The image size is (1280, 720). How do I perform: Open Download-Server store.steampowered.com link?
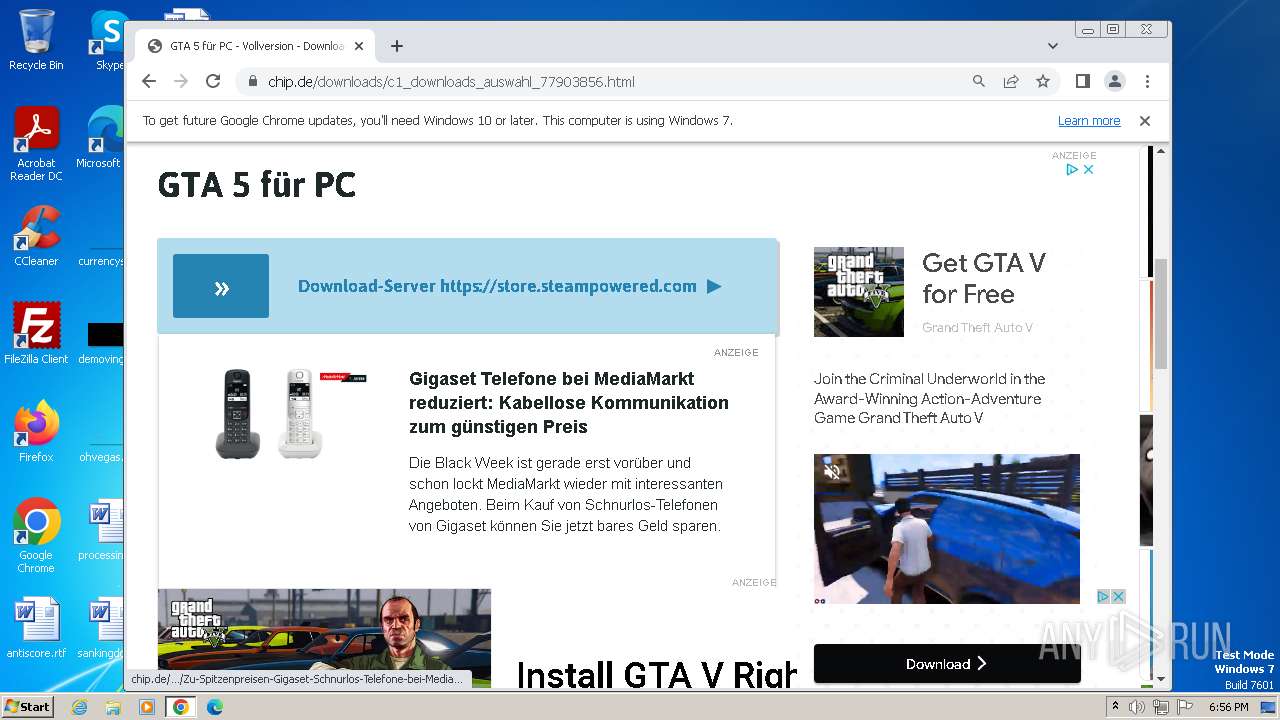click(x=509, y=286)
